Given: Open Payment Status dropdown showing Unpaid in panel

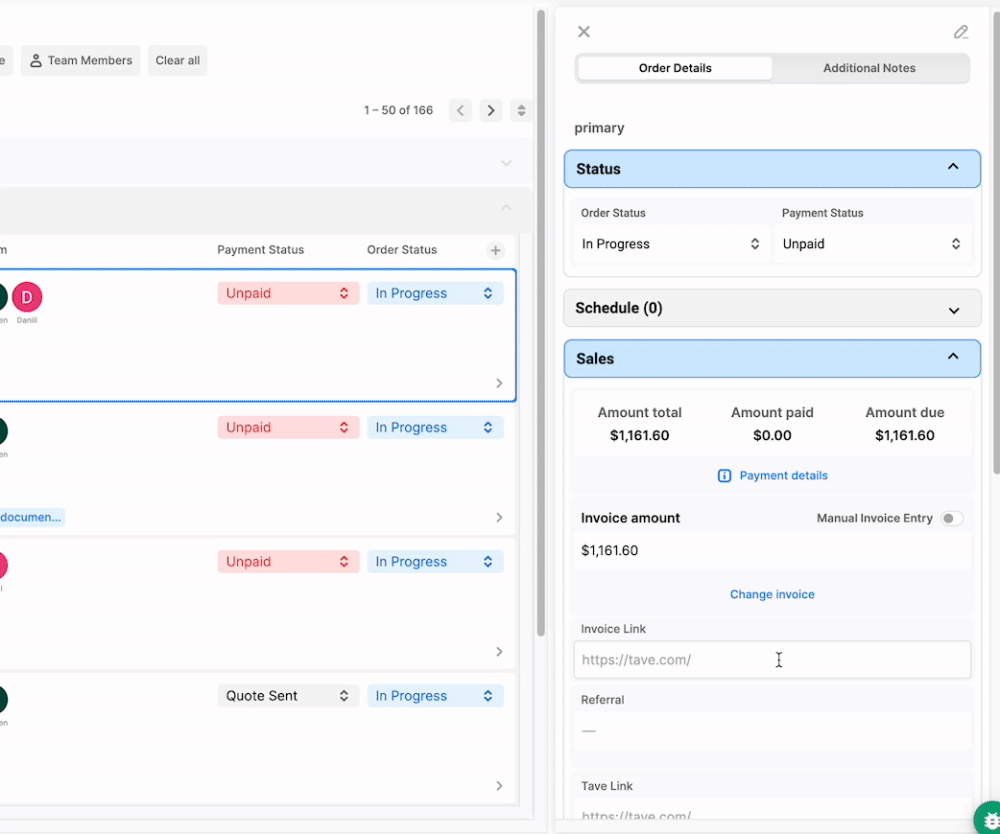Looking at the screenshot, I should 872,244.
